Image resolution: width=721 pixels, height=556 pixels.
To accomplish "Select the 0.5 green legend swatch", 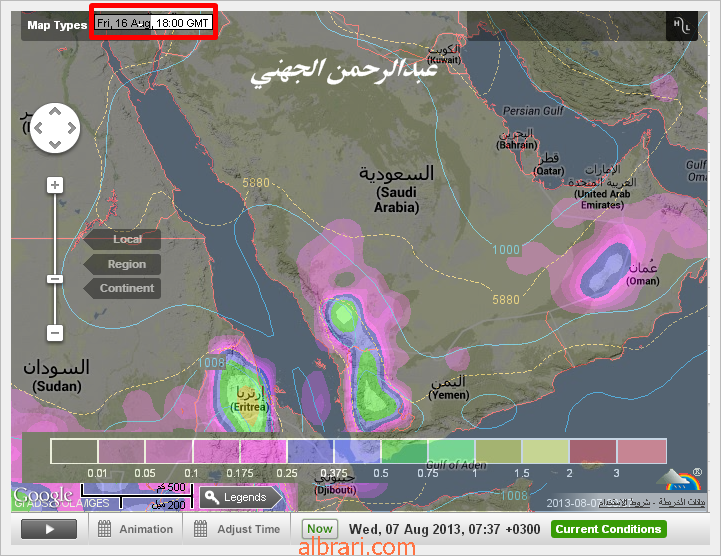I will tap(404, 451).
